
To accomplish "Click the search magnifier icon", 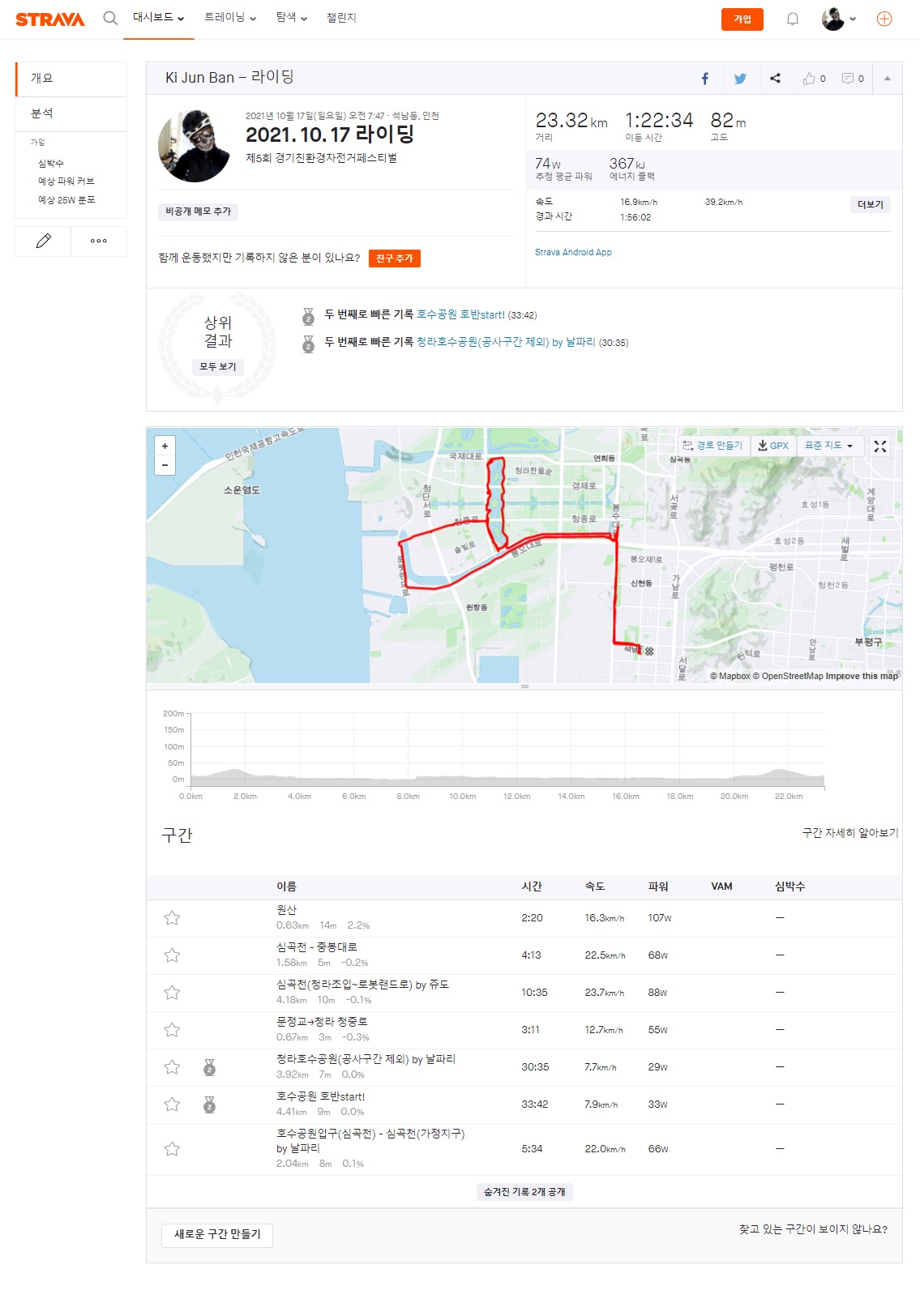I will click(x=110, y=18).
